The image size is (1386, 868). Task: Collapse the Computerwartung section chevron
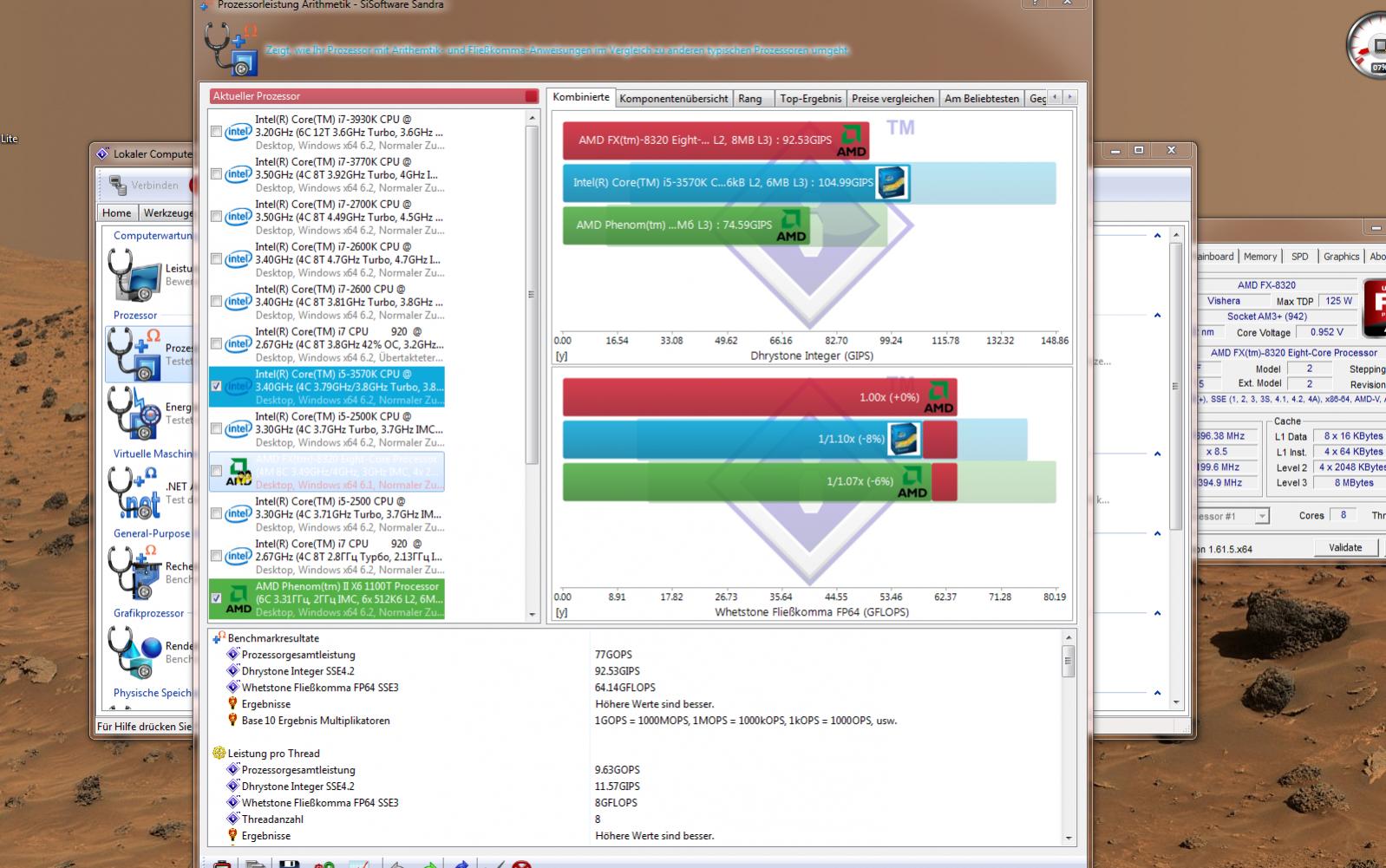click(1157, 236)
